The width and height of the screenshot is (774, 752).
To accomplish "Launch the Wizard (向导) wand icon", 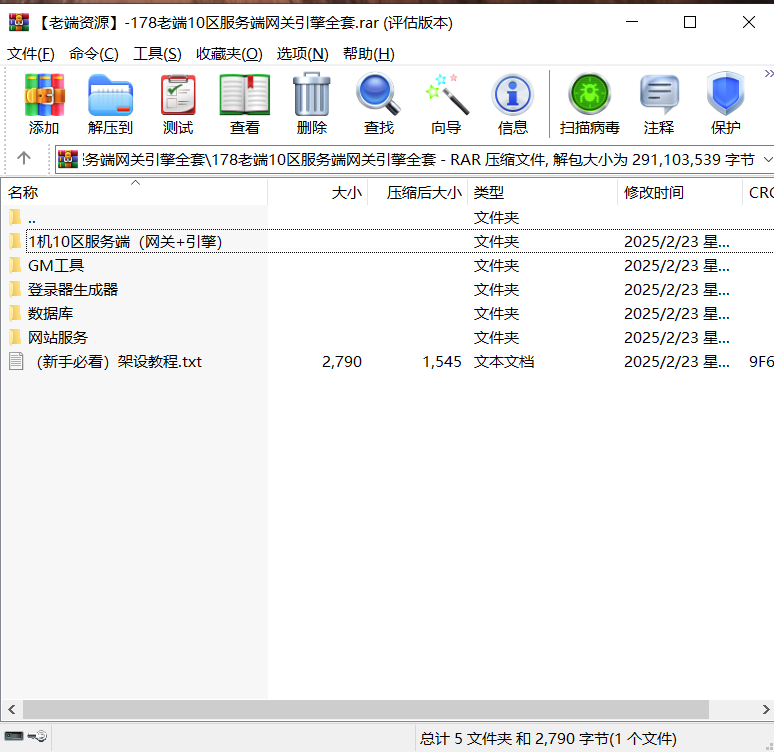I will (446, 104).
